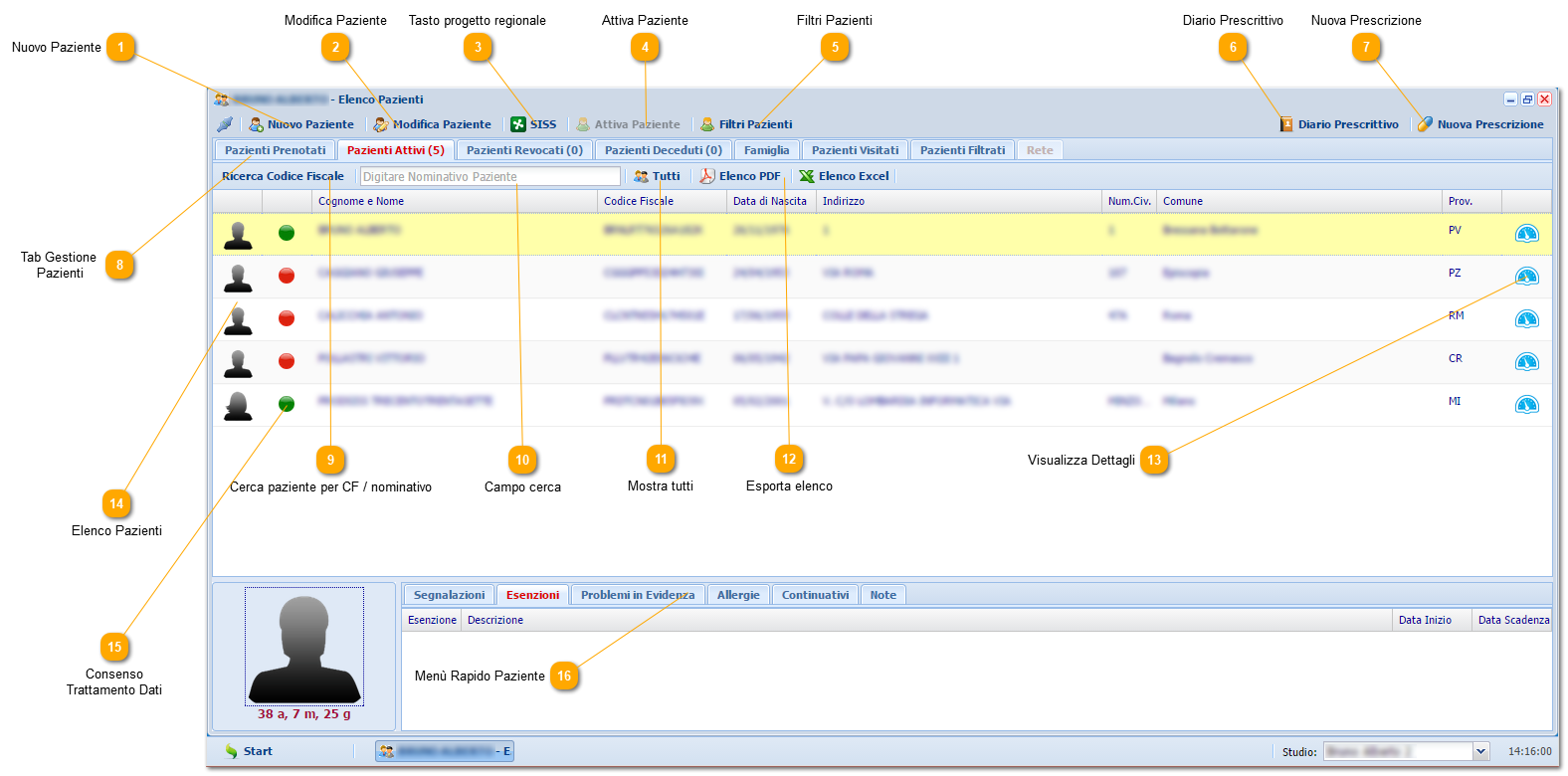Image resolution: width=1568 pixels, height=776 pixels.
Task: Click the patient photo silhouette thumbnail
Action: click(x=304, y=647)
